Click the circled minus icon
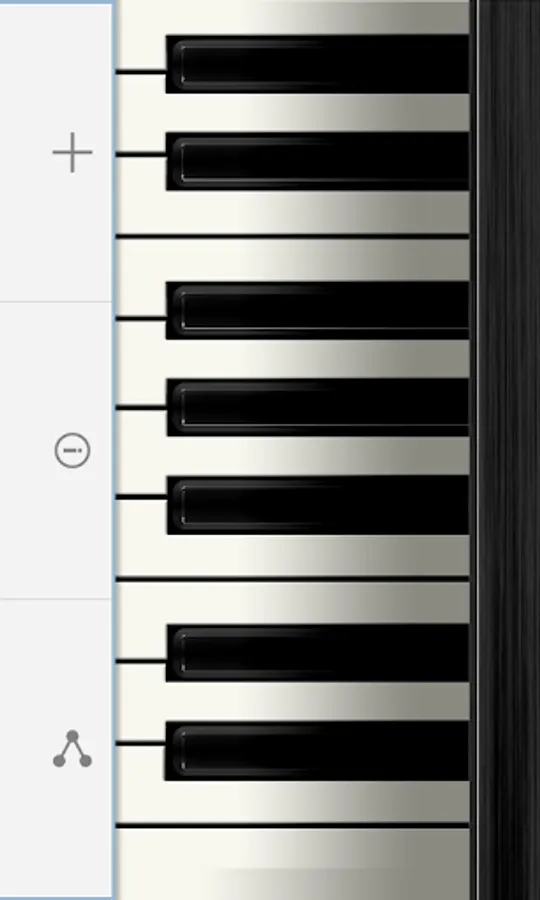The height and width of the screenshot is (900, 540). point(72,451)
